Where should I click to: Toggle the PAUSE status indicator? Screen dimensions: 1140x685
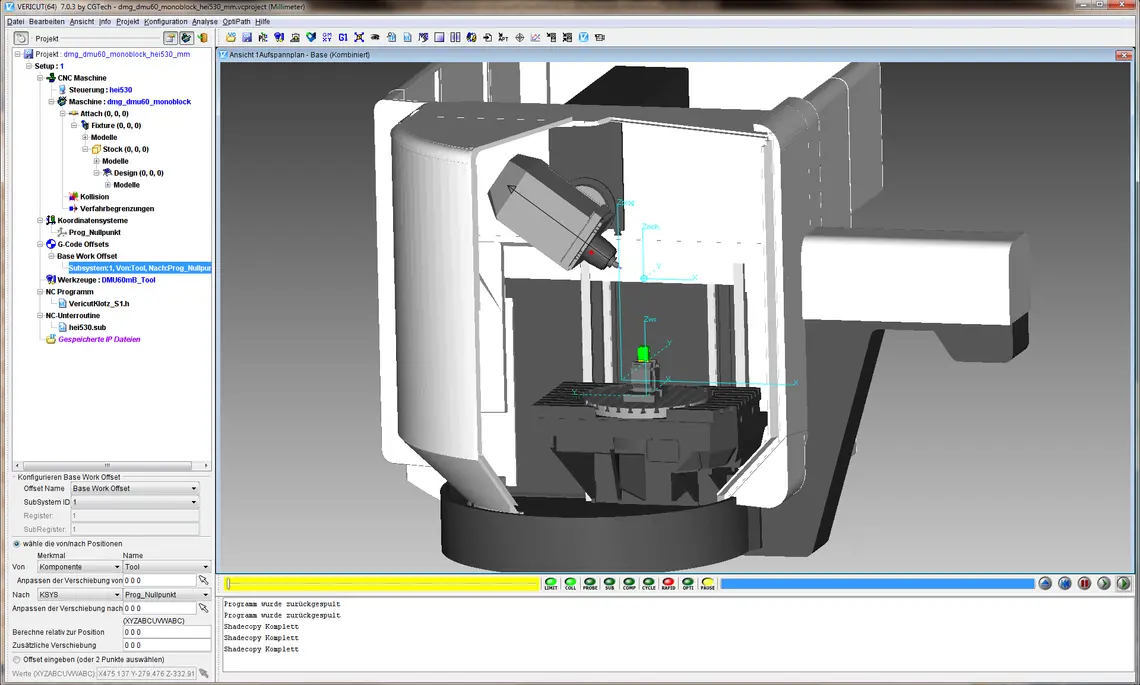coord(707,583)
